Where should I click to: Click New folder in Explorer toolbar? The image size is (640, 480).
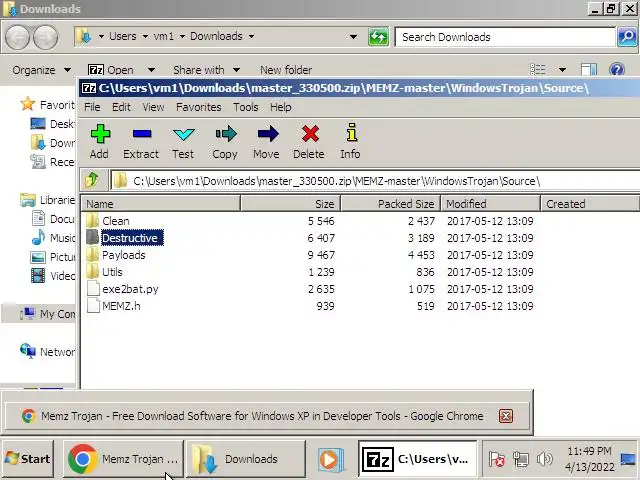tap(286, 70)
